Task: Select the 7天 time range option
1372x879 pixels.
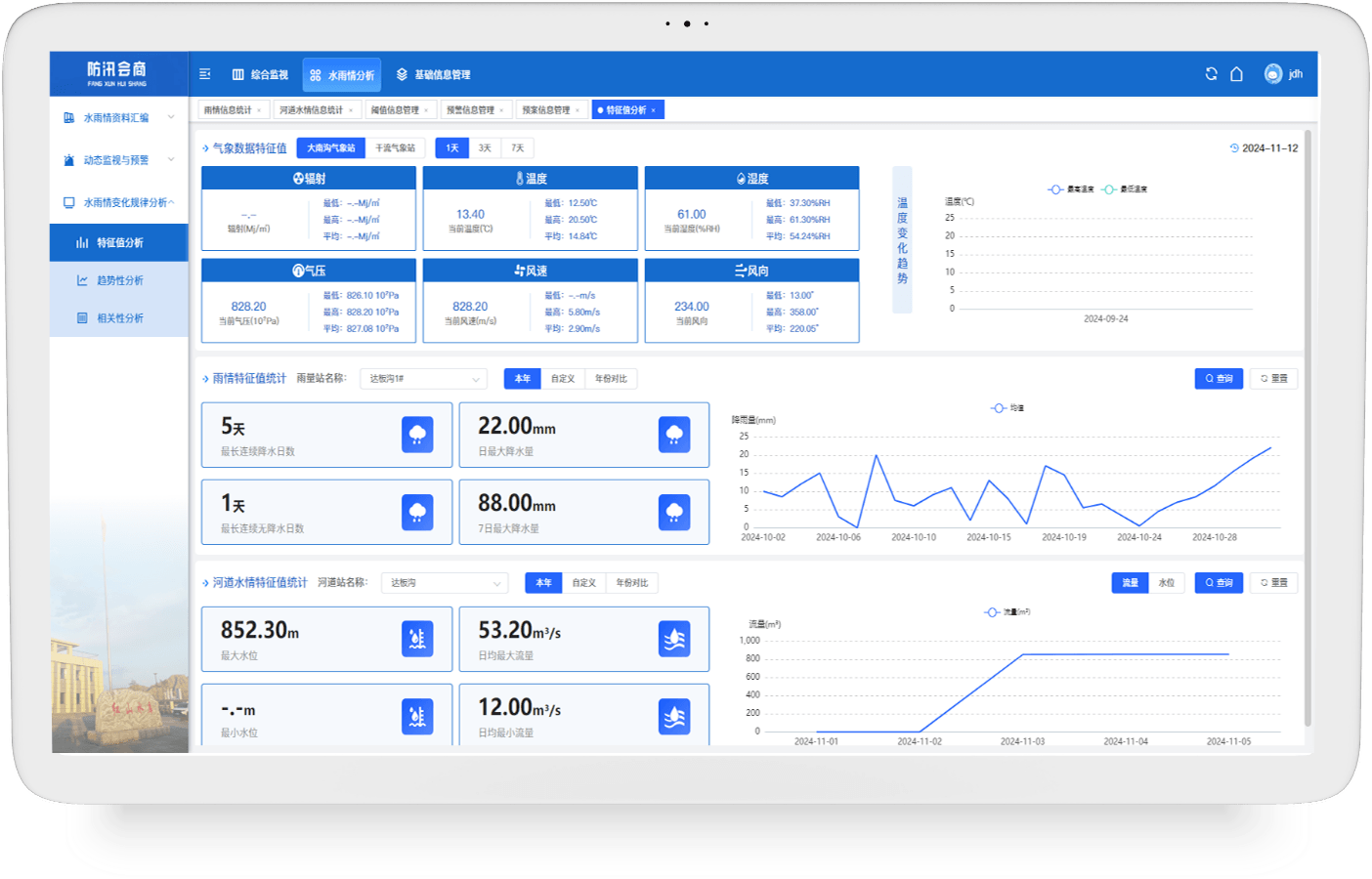Action: point(518,148)
